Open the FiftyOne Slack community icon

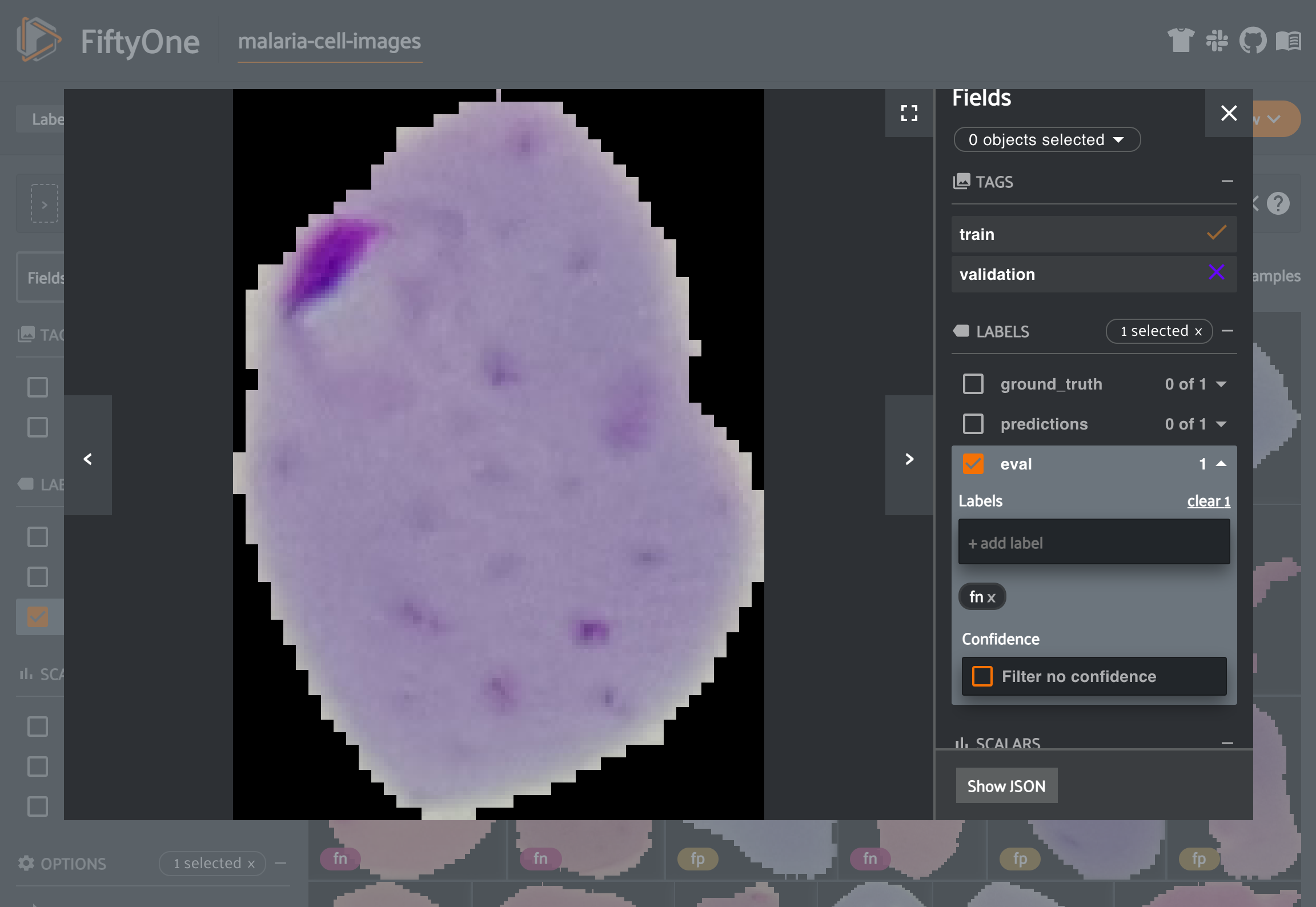[1218, 41]
